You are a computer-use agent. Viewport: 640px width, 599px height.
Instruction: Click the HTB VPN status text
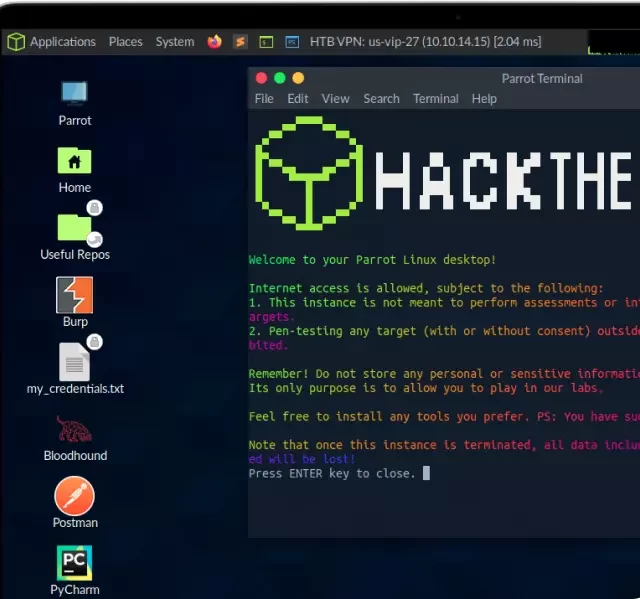point(425,42)
